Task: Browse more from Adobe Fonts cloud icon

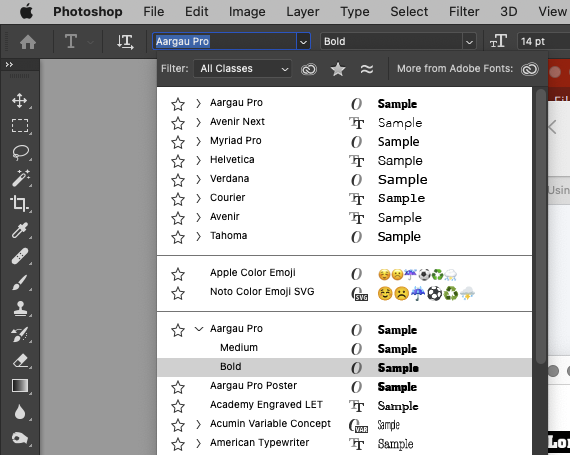Action: [530, 69]
